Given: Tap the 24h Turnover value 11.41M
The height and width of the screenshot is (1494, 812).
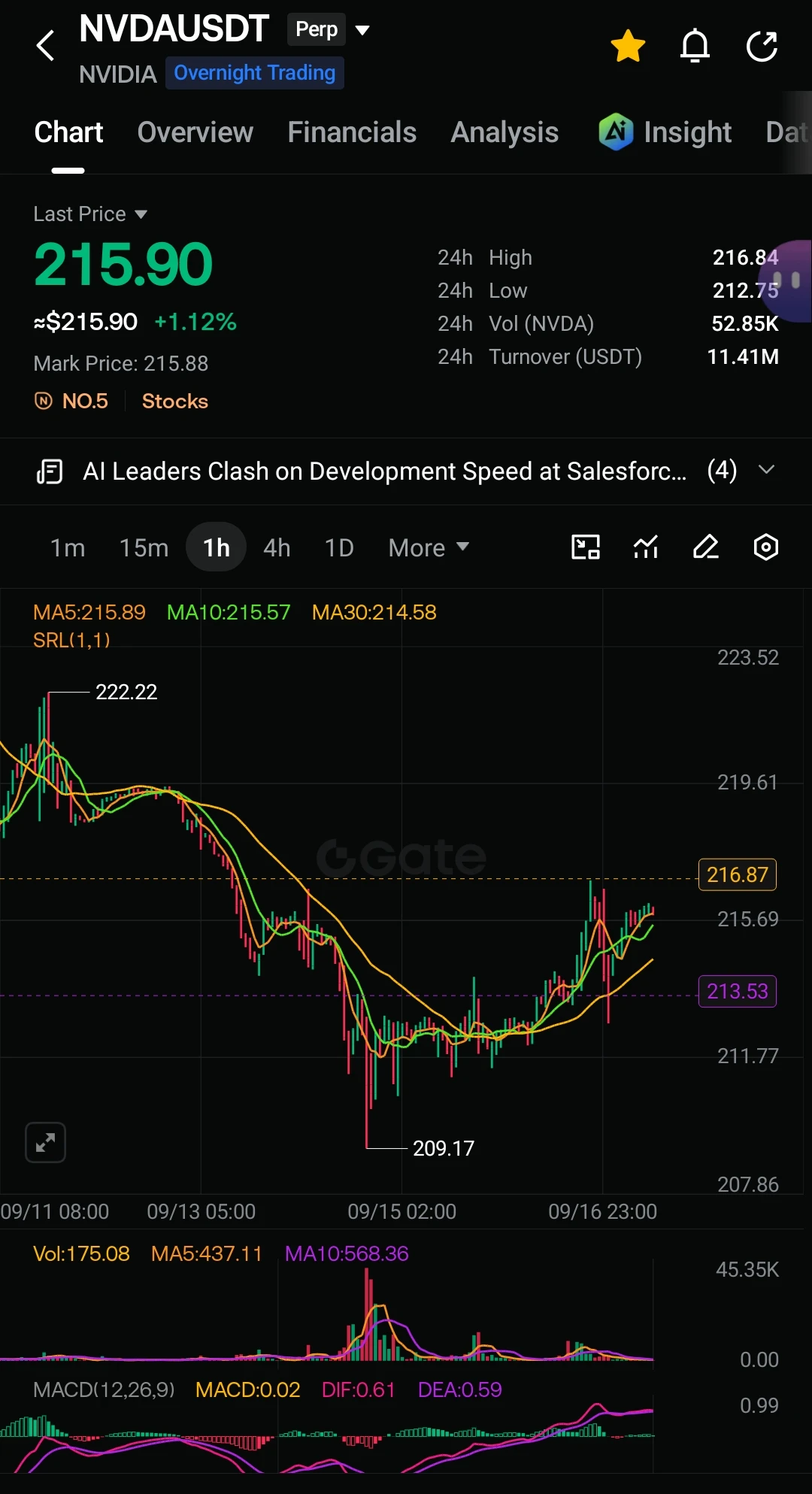Looking at the screenshot, I should pyautogui.click(x=743, y=356).
